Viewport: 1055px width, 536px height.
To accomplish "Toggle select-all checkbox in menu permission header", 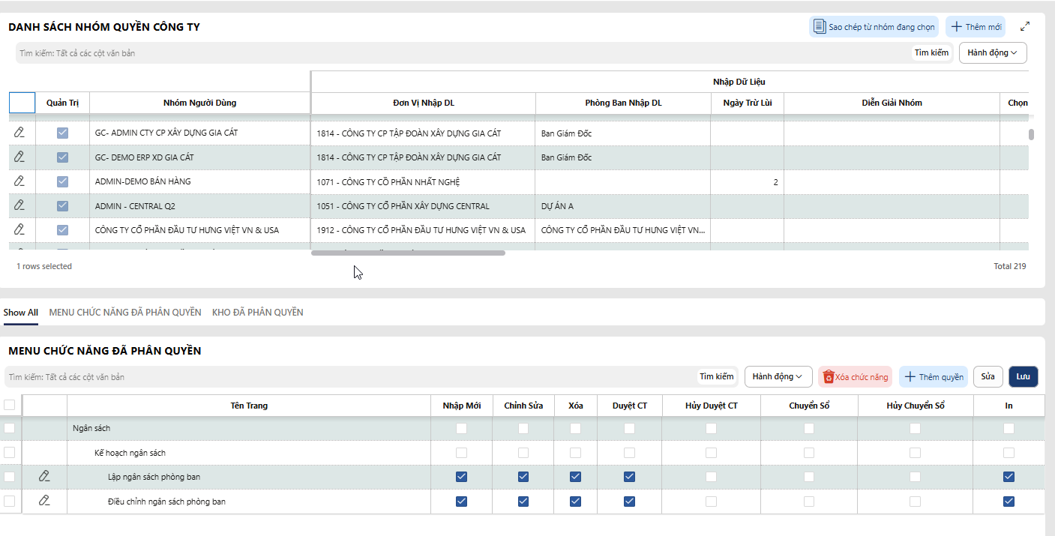I will pyautogui.click(x=9, y=405).
